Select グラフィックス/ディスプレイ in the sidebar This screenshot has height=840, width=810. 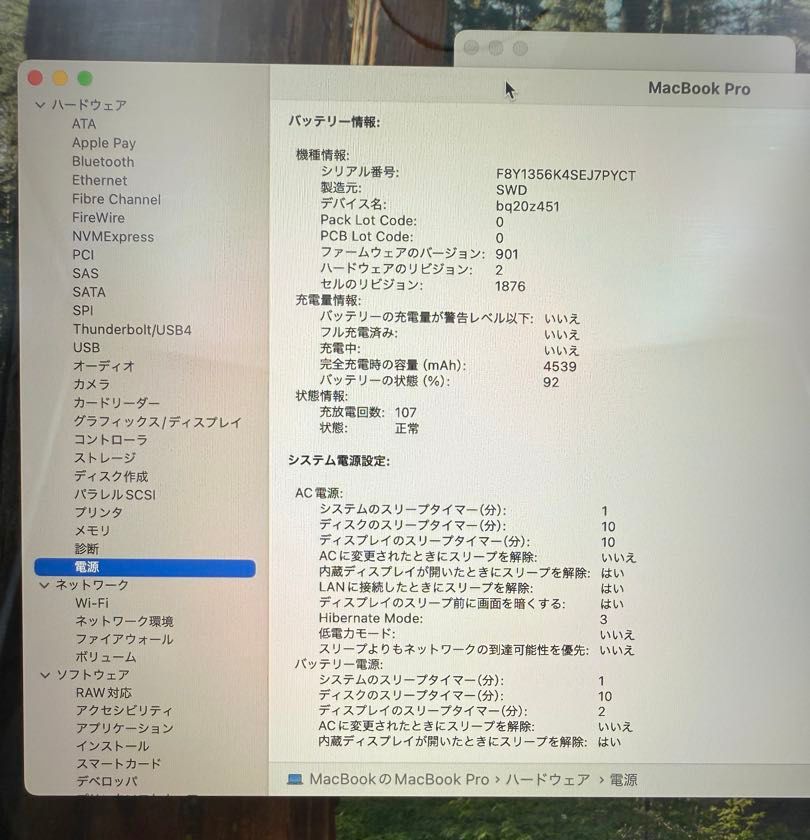pos(158,422)
